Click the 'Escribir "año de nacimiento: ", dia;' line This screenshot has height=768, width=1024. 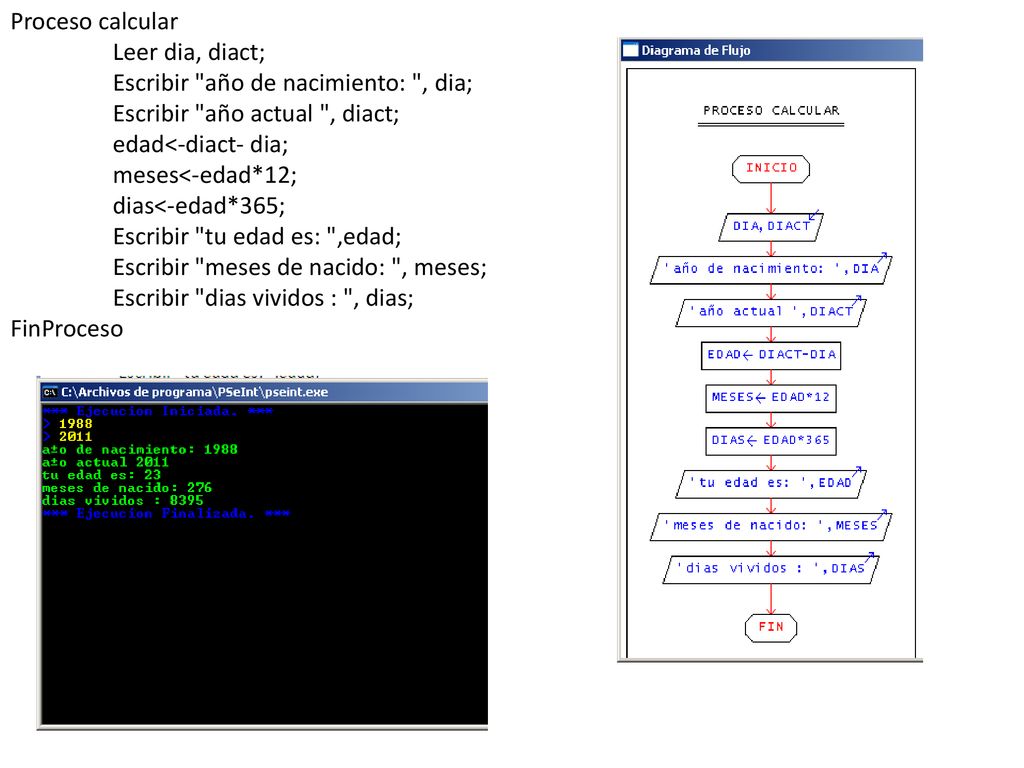[293, 83]
